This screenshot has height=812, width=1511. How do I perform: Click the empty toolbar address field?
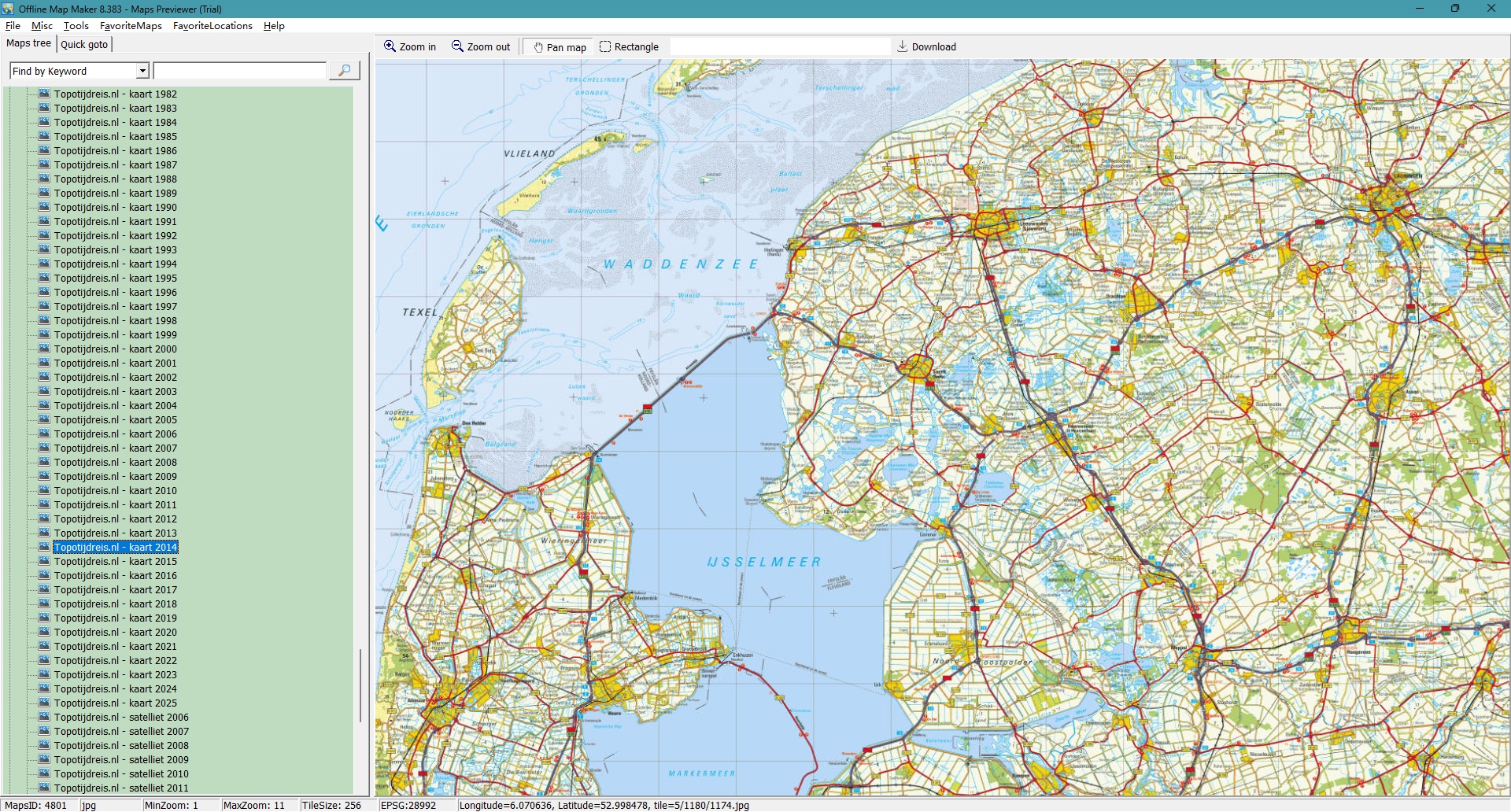coord(779,47)
